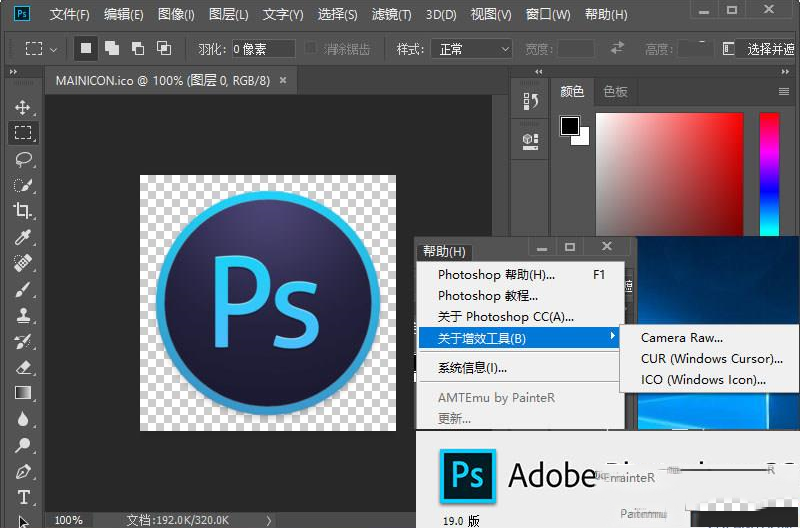Expand the toolbox double-arrow
This screenshot has height=528, width=800.
(13, 72)
